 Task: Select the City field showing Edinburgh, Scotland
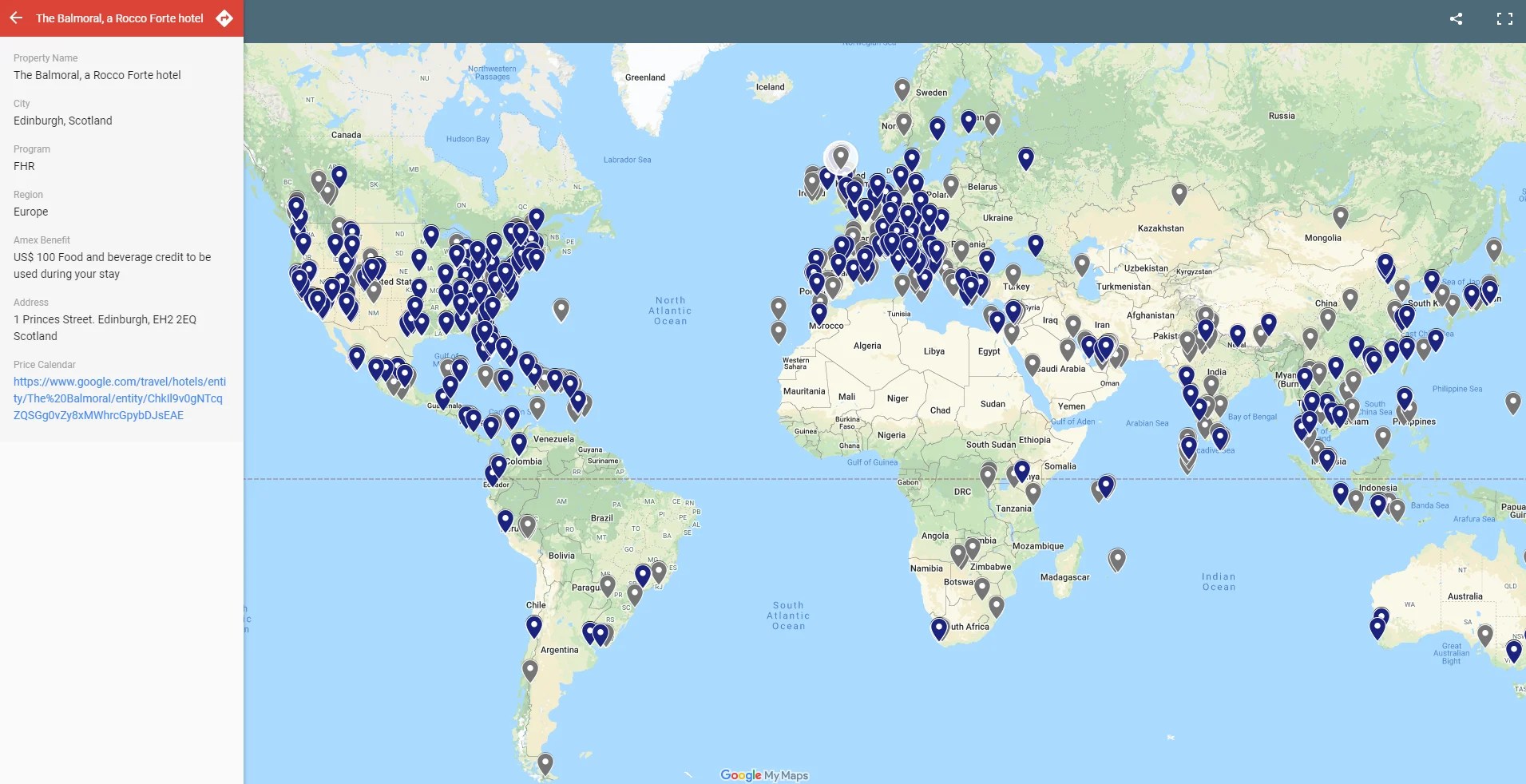[63, 121]
